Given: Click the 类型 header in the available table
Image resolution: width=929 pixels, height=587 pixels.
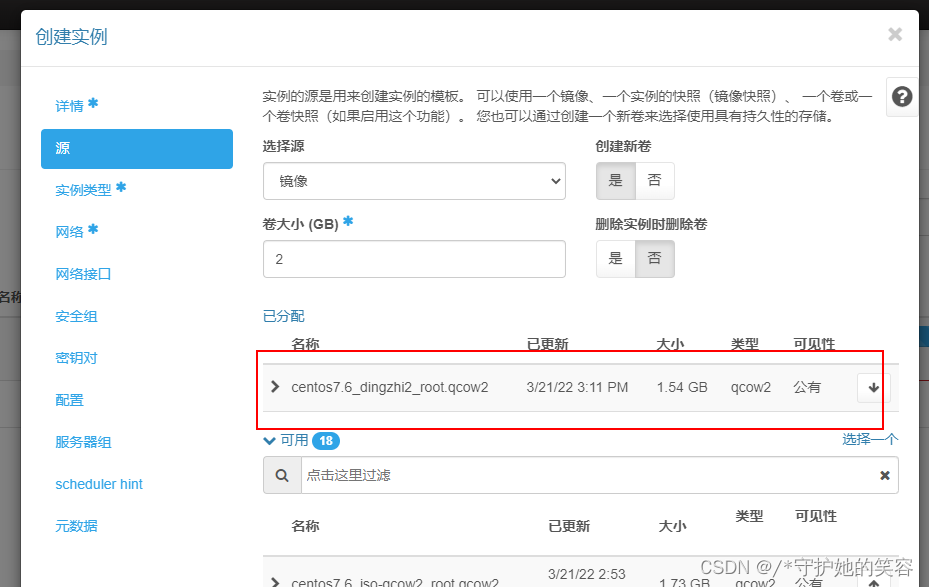Looking at the screenshot, I should 749,516.
